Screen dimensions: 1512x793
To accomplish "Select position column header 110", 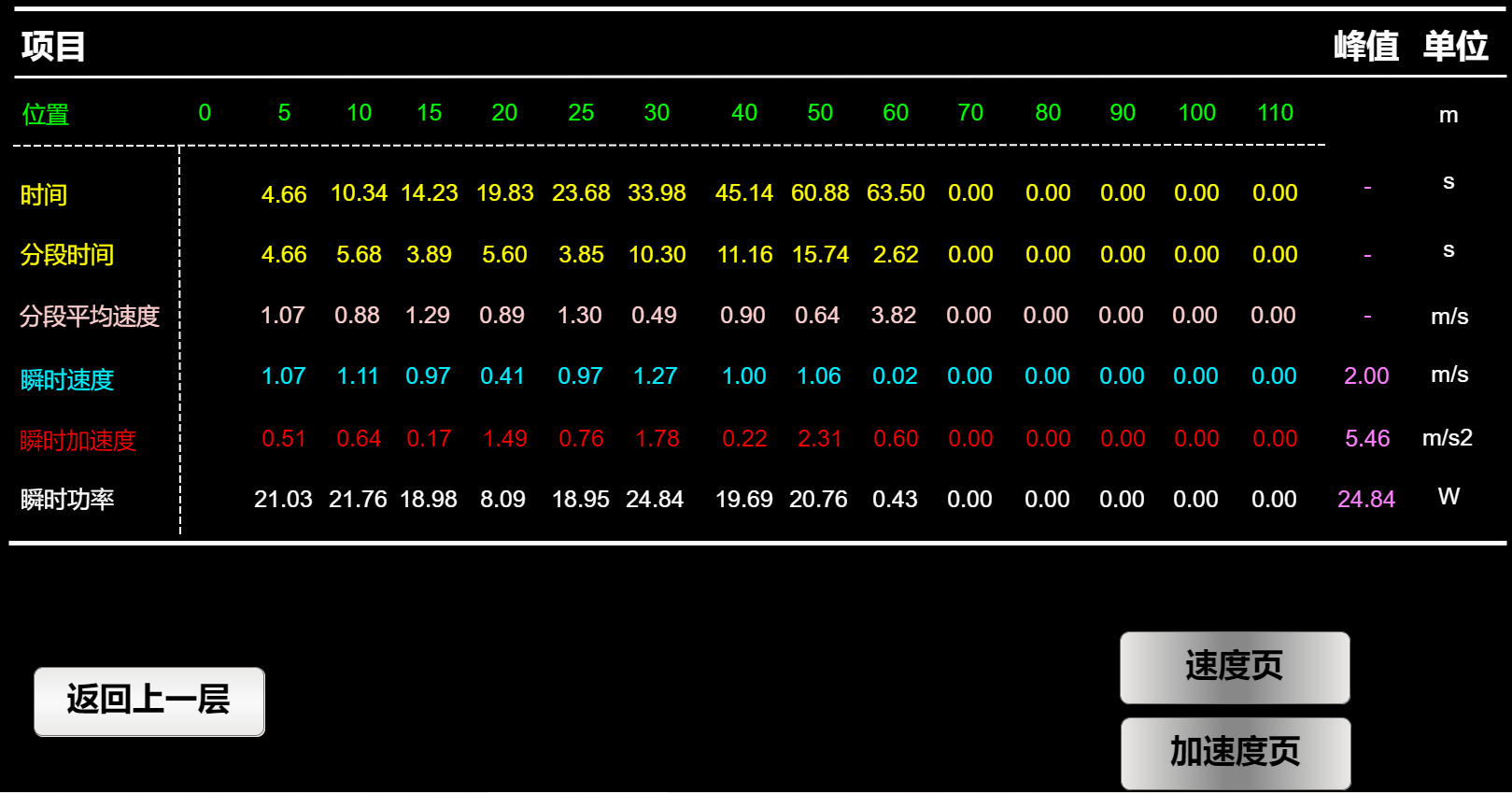I will pos(1275,113).
